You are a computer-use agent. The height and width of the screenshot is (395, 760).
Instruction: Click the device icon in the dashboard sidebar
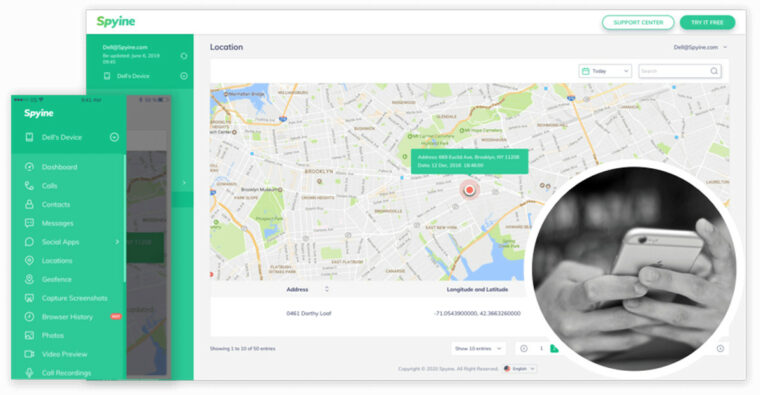pyautogui.click(x=107, y=76)
